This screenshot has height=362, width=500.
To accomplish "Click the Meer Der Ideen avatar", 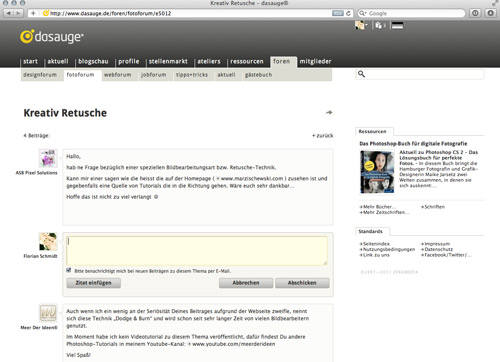I will [x=48, y=313].
